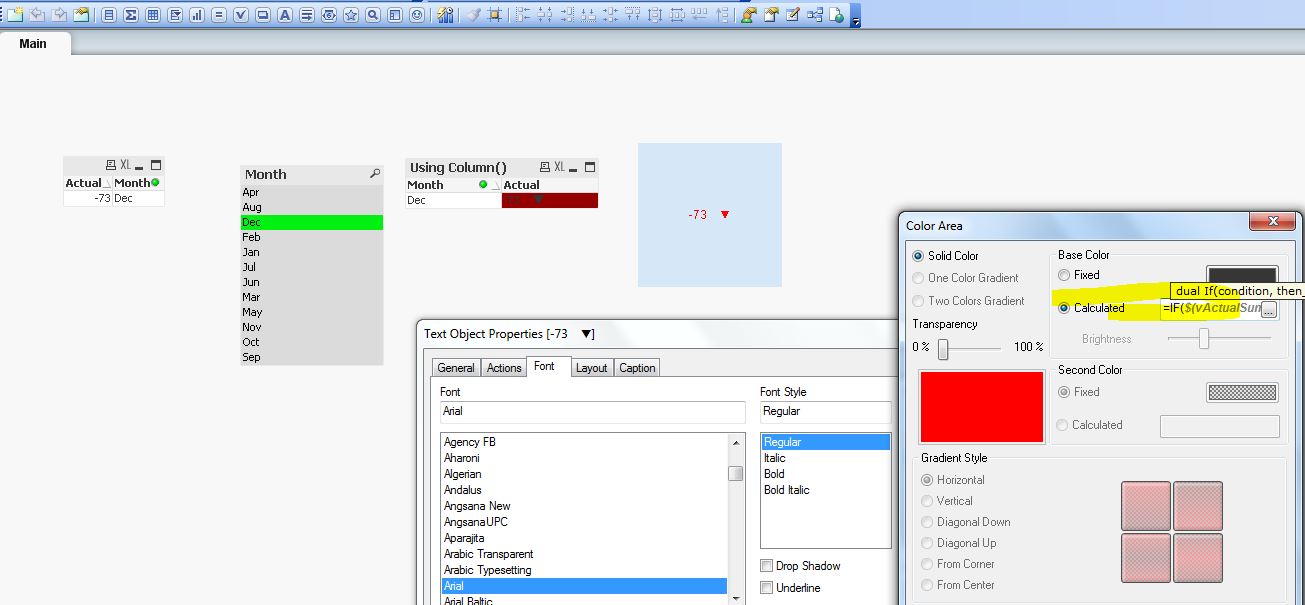
Task: Click XL export on Using Column() table
Action: (559, 167)
